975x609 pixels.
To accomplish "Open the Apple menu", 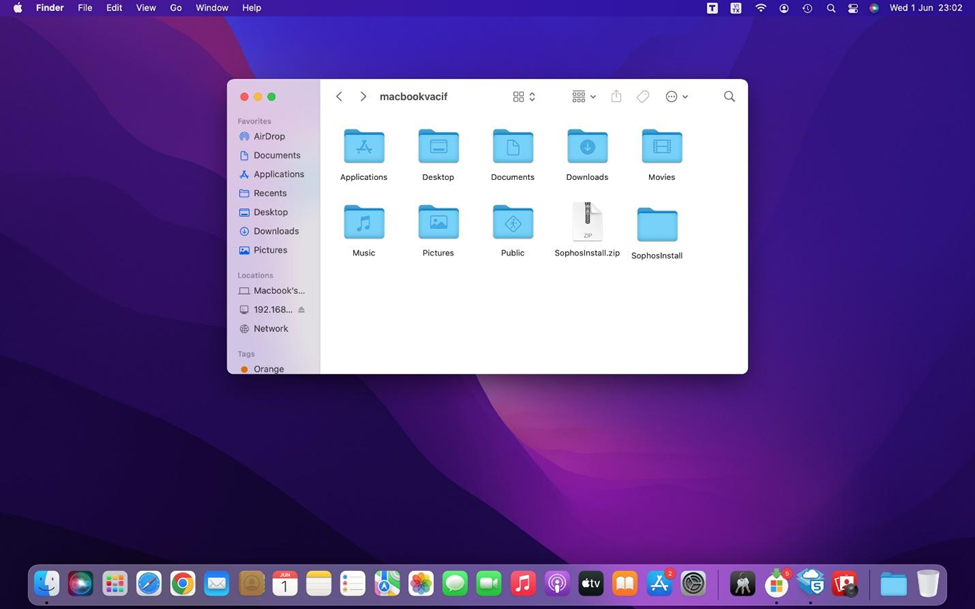I will 18,8.
